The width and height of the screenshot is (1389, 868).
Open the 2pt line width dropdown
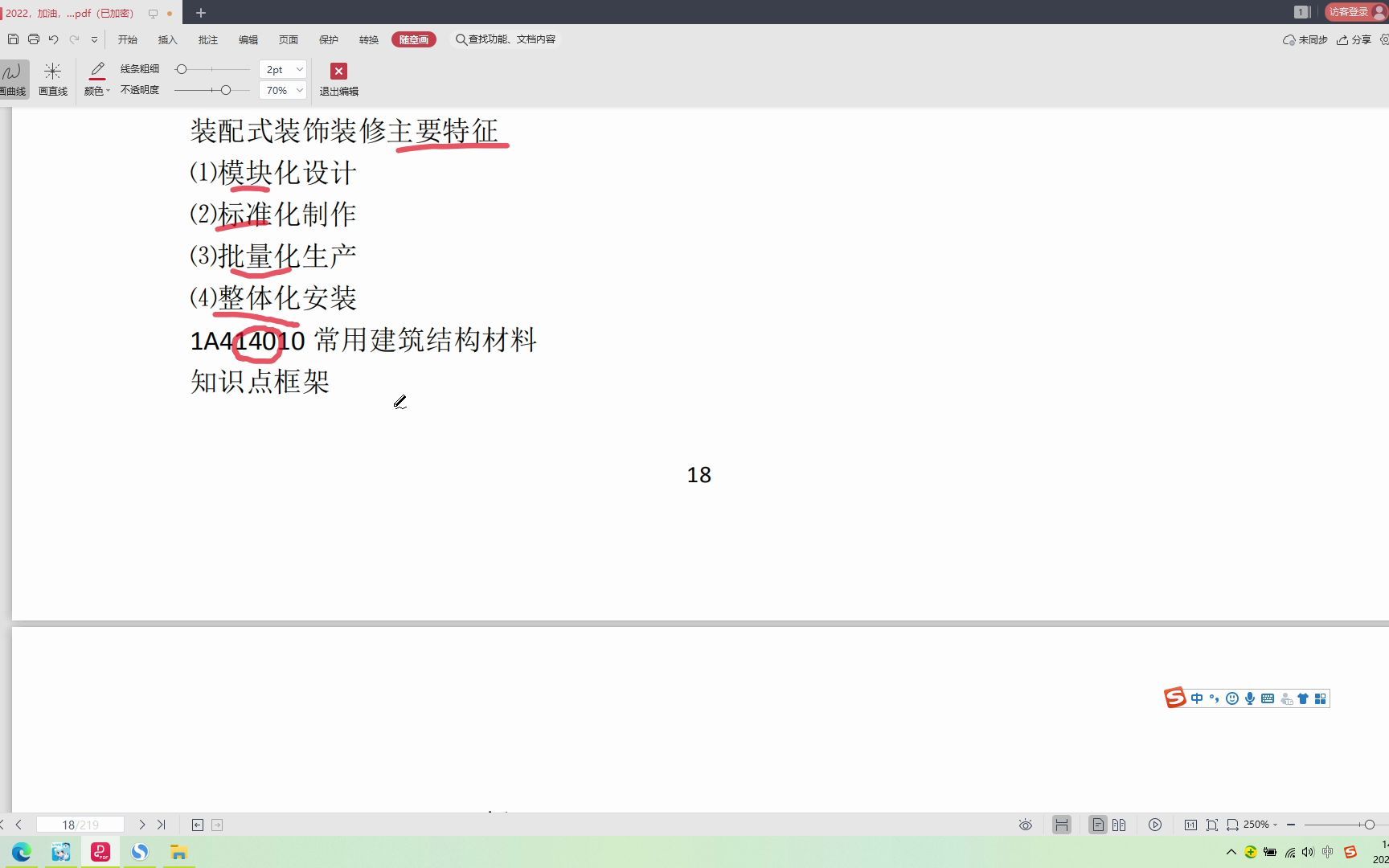pos(283,70)
